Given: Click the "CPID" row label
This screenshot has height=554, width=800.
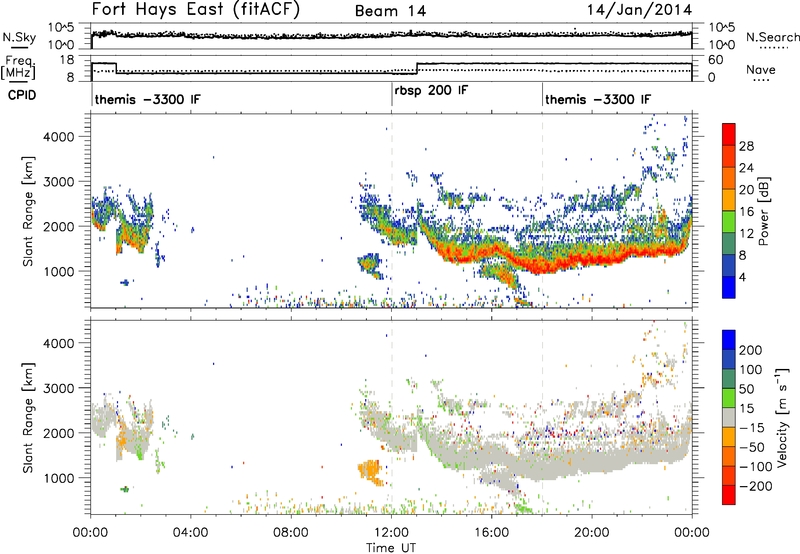Looking at the screenshot, I should (22, 95).
